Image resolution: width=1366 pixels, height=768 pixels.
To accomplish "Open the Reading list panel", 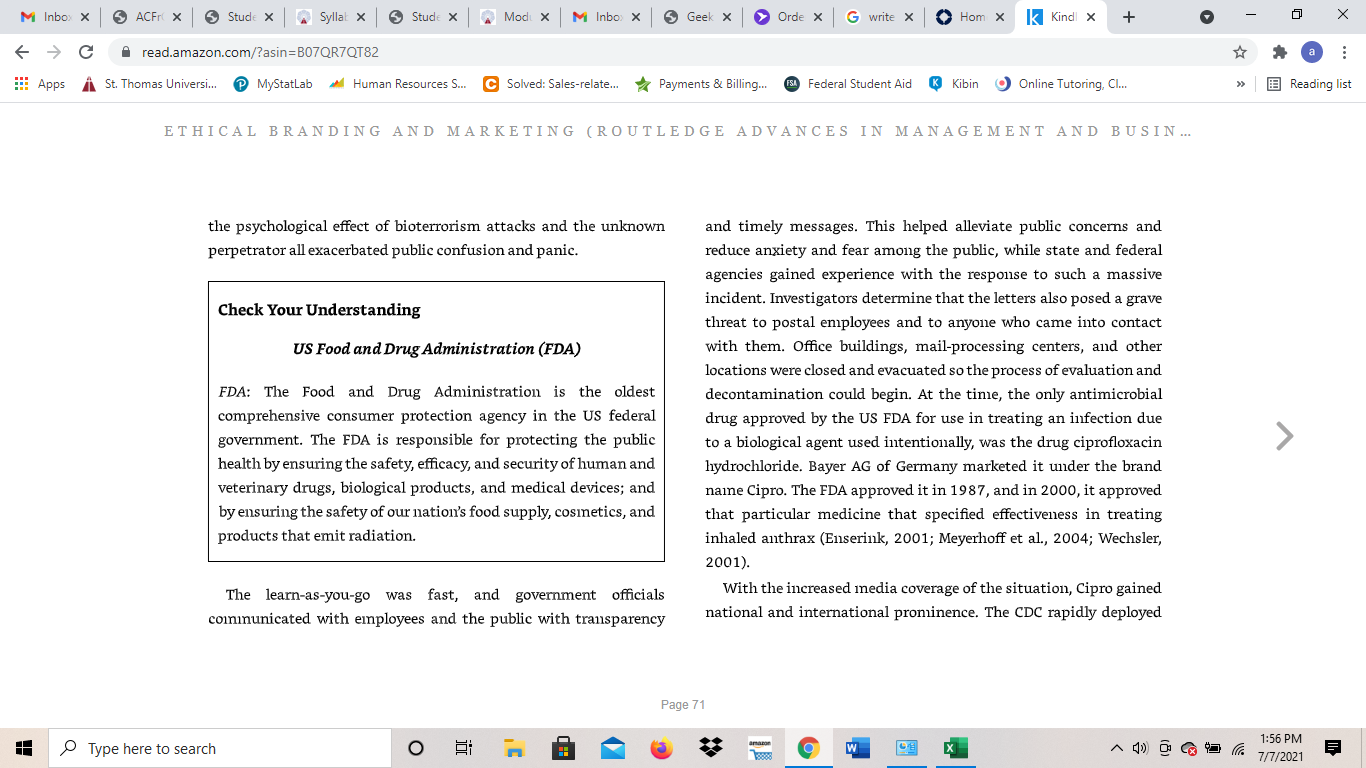I will 1309,84.
